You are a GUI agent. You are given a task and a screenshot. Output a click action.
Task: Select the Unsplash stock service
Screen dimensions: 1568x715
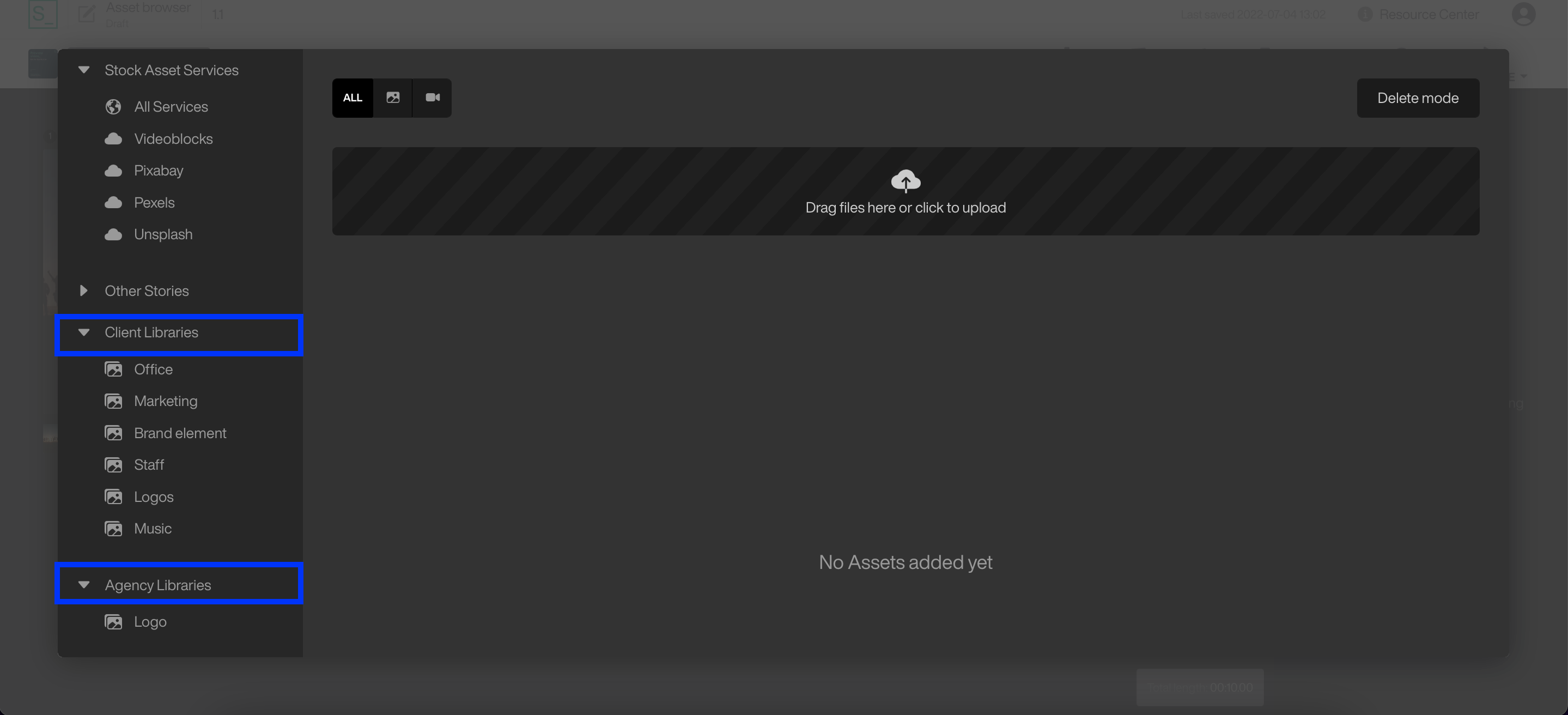163,233
